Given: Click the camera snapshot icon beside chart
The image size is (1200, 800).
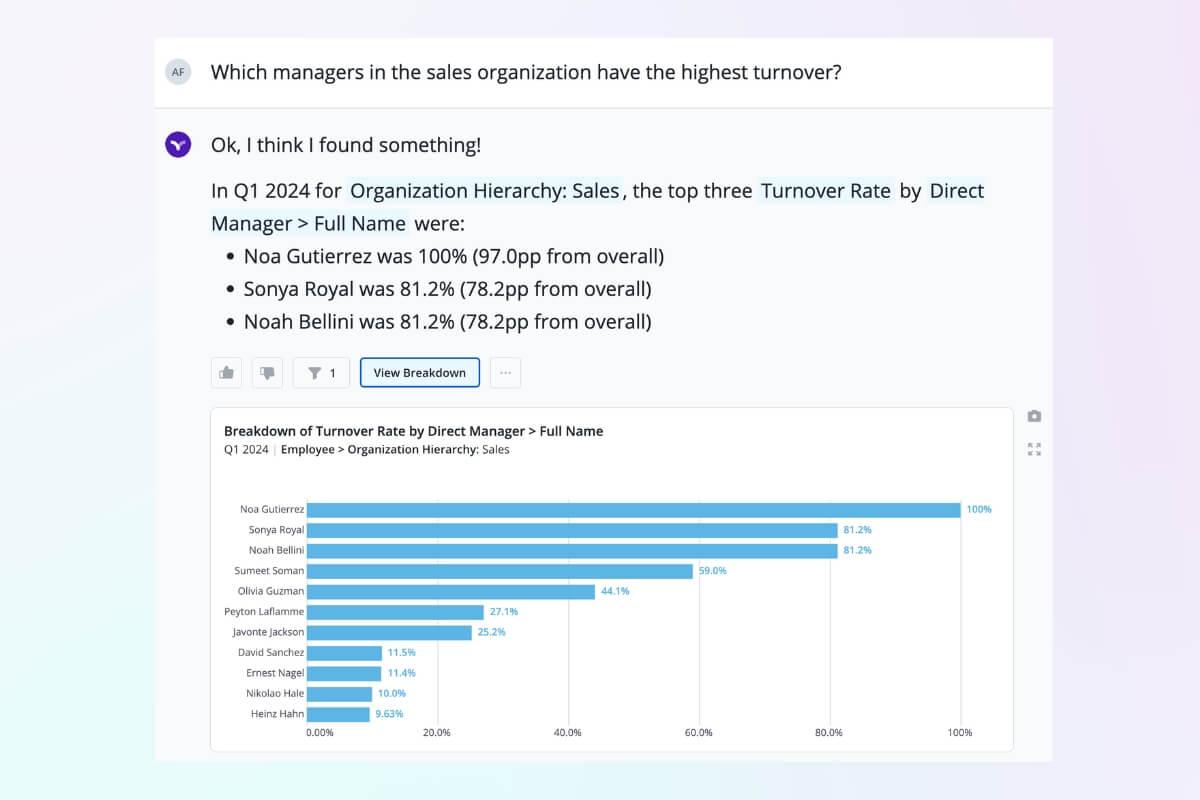Looking at the screenshot, I should pos(1034,416).
